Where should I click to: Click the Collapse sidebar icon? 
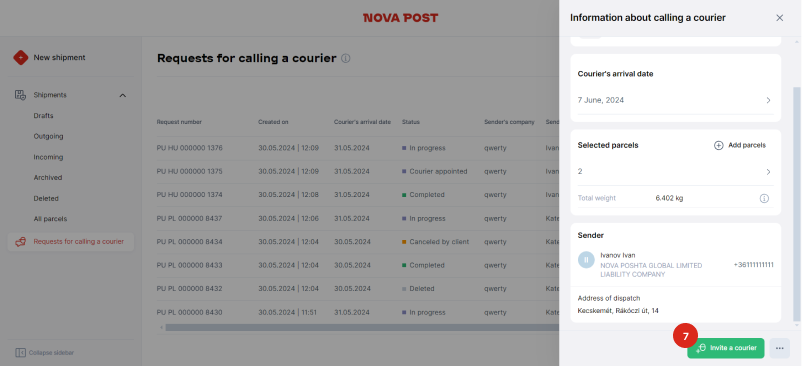tap(20, 353)
